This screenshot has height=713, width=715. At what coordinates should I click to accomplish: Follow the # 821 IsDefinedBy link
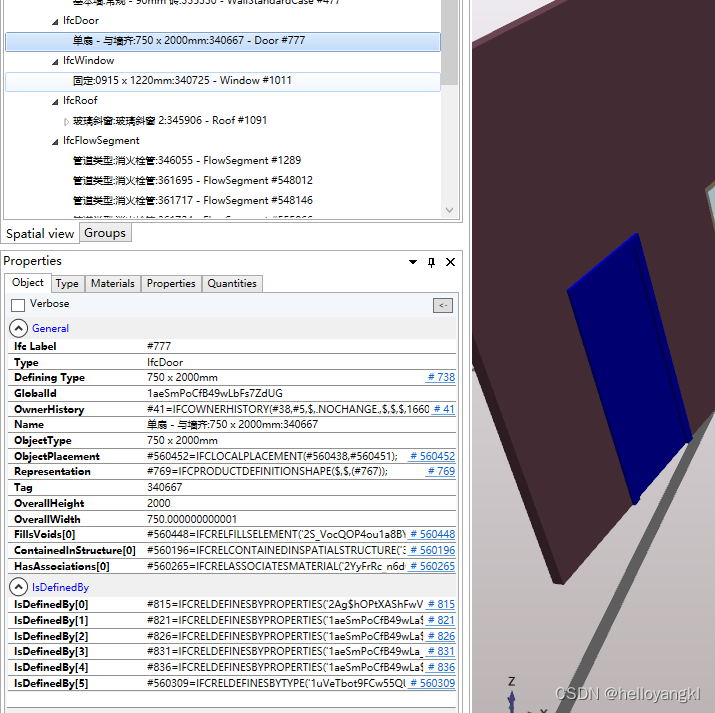[441, 620]
